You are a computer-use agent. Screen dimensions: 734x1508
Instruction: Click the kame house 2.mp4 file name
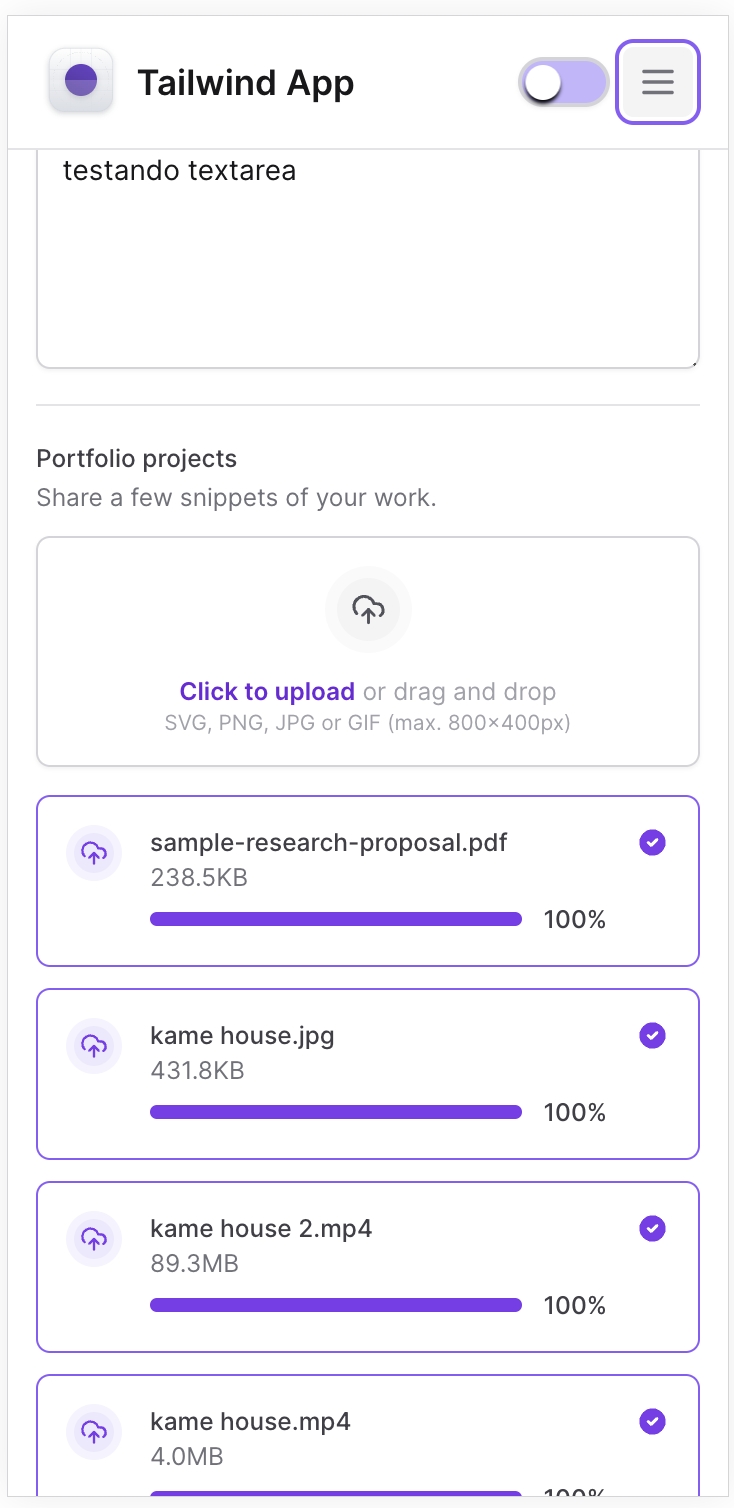[x=261, y=1228]
